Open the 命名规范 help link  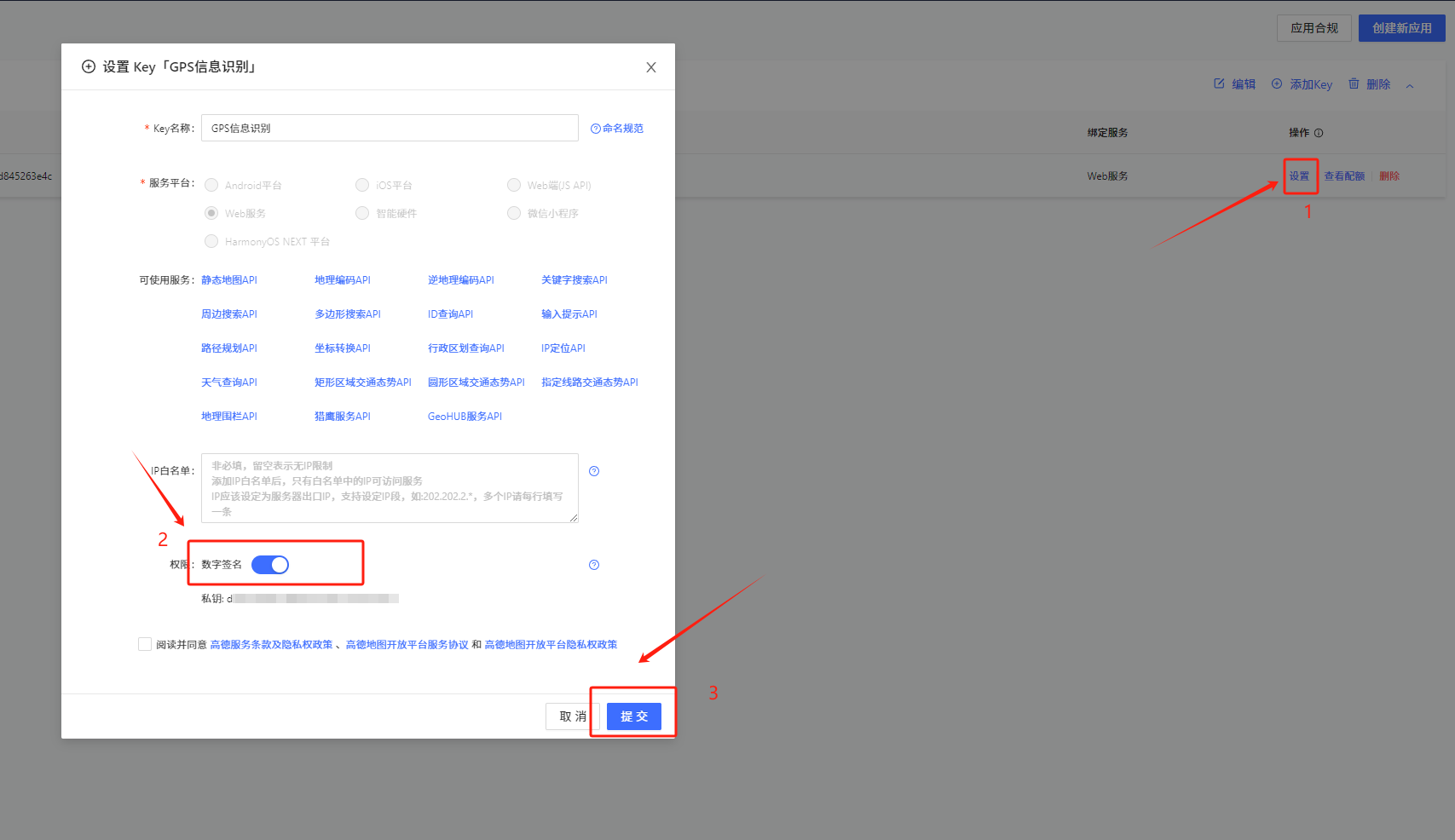point(617,129)
